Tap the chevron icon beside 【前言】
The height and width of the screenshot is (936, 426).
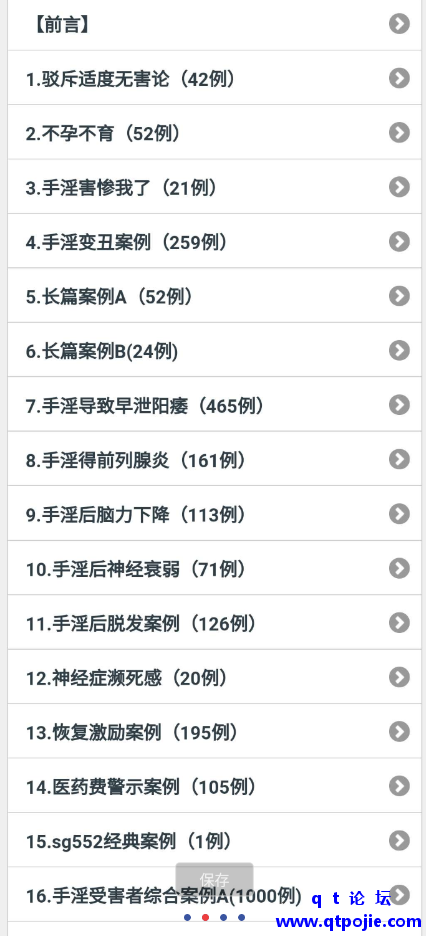point(399,24)
